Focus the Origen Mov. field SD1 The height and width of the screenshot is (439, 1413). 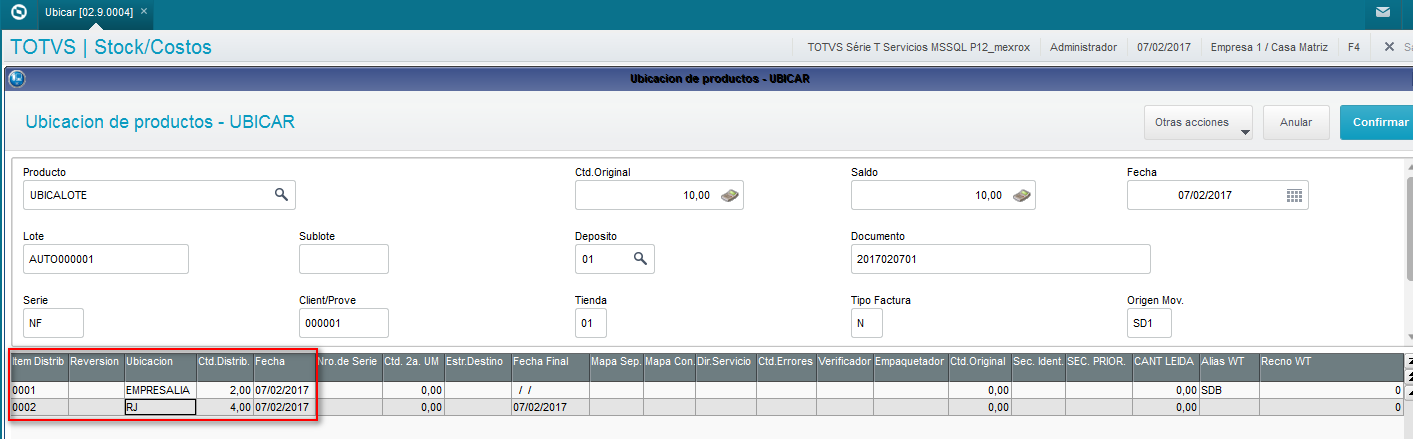pyautogui.click(x=1149, y=323)
